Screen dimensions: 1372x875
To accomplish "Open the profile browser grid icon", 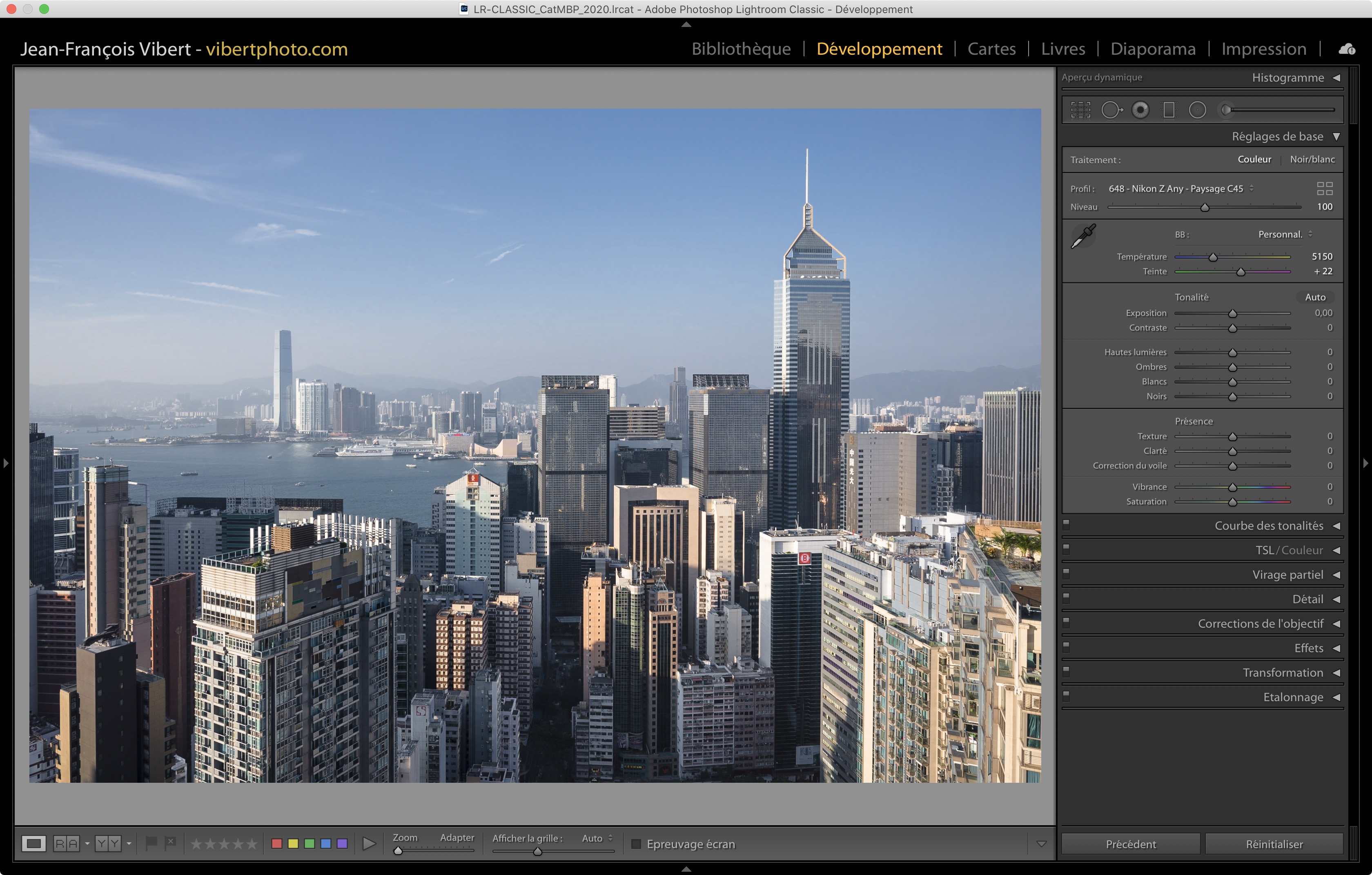I will click(1324, 189).
